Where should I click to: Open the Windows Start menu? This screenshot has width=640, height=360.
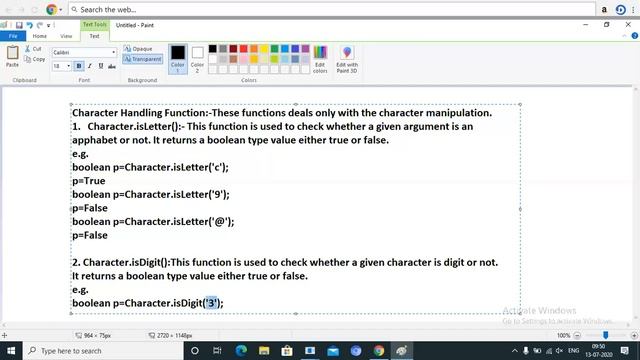(11, 351)
